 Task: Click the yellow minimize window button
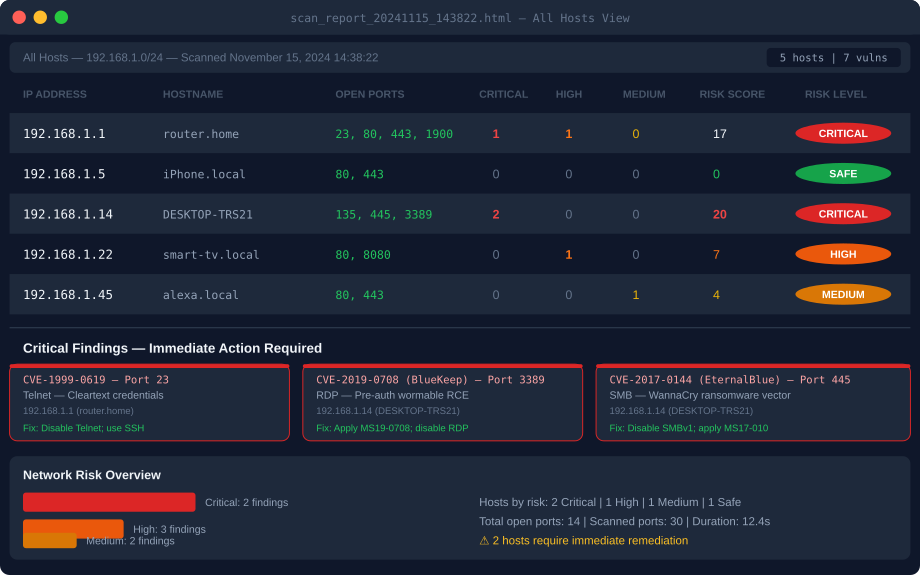[x=40, y=18]
